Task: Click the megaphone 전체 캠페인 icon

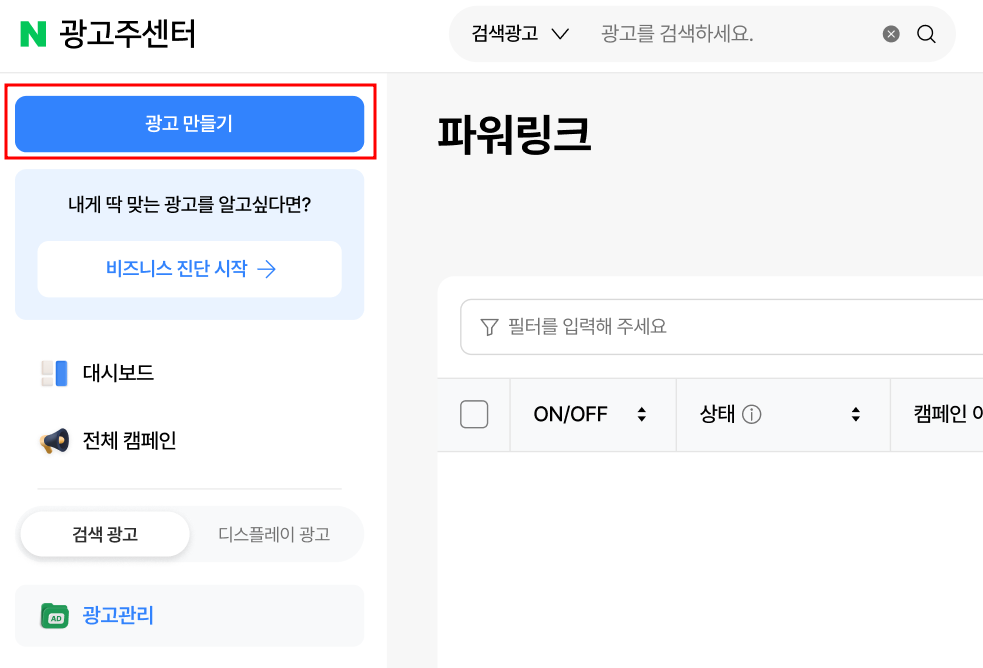Action: [x=55, y=441]
